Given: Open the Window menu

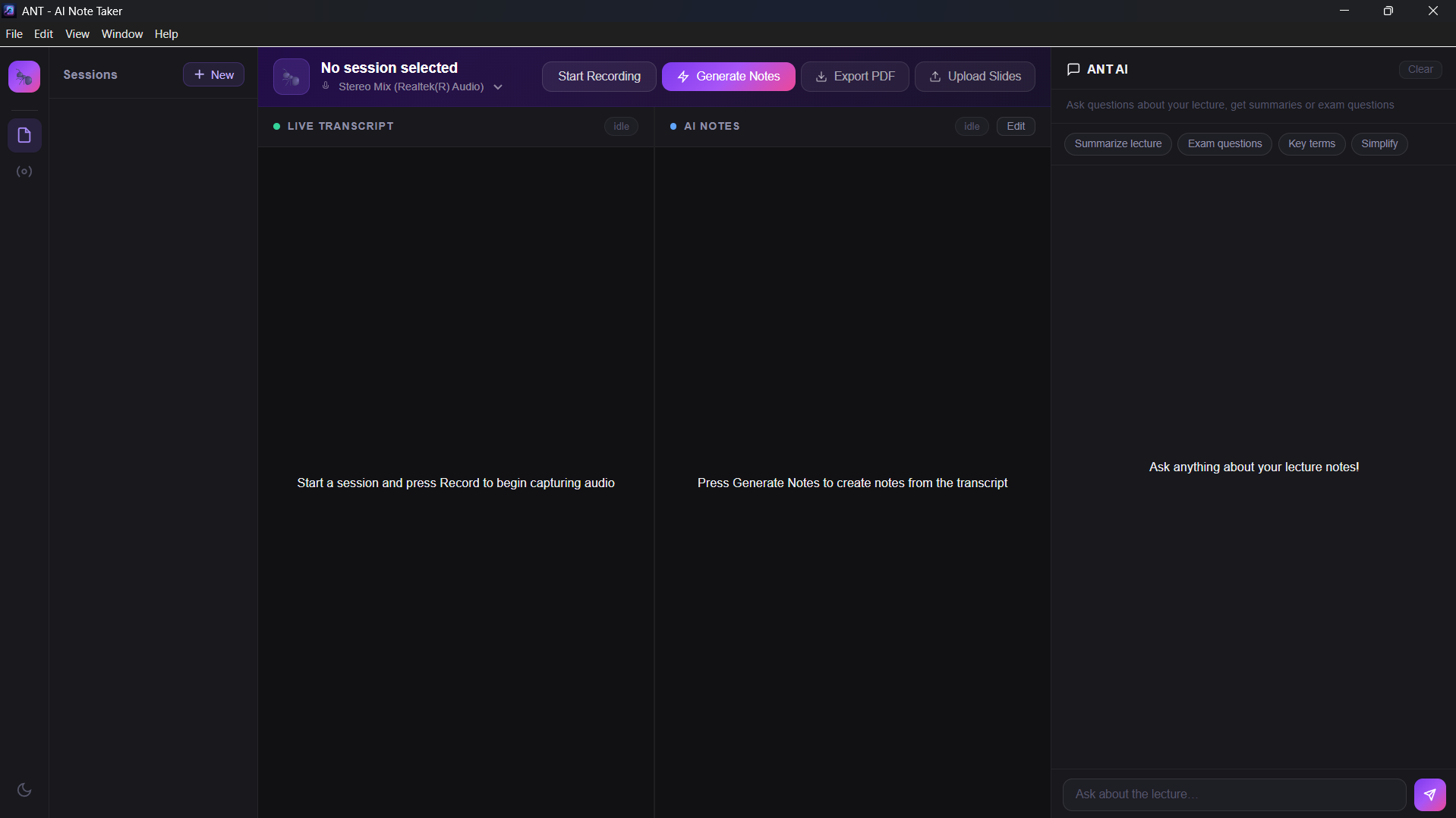Looking at the screenshot, I should coord(122,34).
